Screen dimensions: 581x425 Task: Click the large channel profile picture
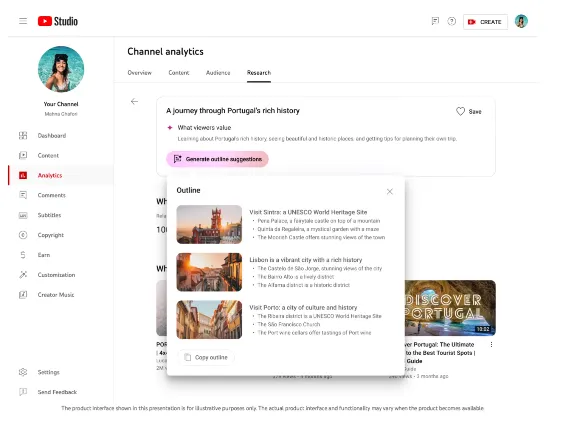click(61, 69)
